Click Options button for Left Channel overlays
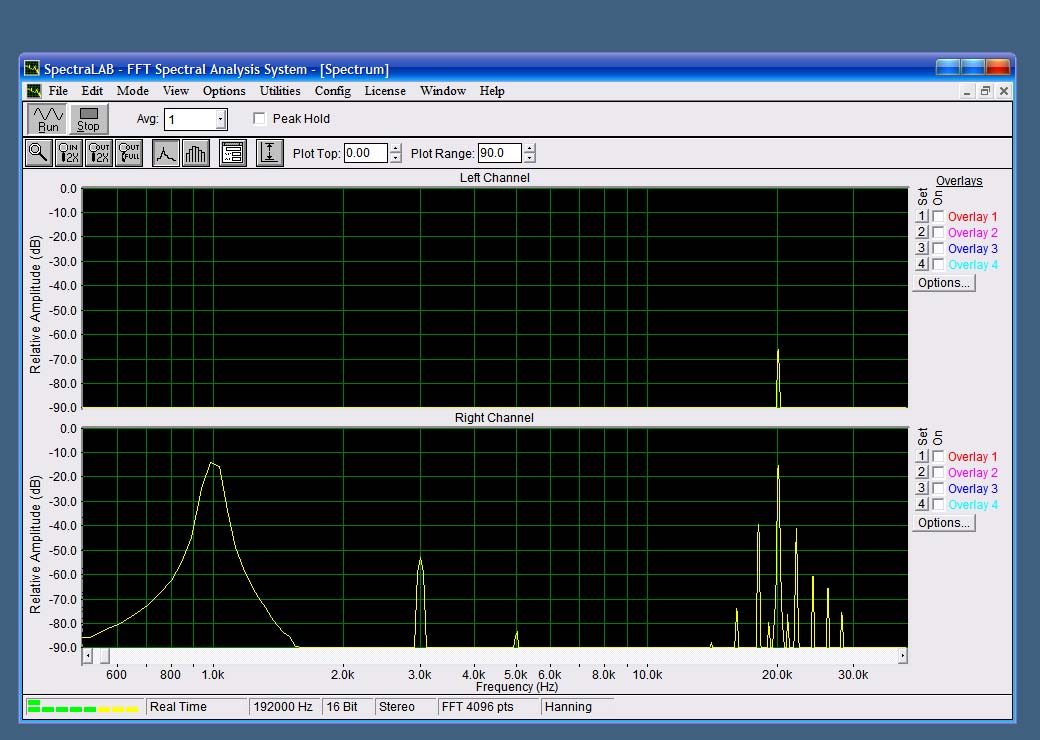This screenshot has width=1040, height=740. coord(943,283)
